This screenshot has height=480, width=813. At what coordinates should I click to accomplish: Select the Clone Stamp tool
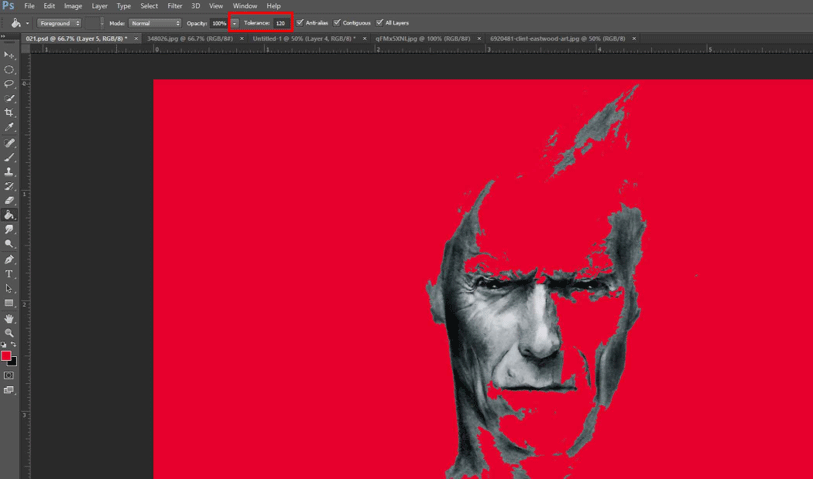pyautogui.click(x=9, y=172)
